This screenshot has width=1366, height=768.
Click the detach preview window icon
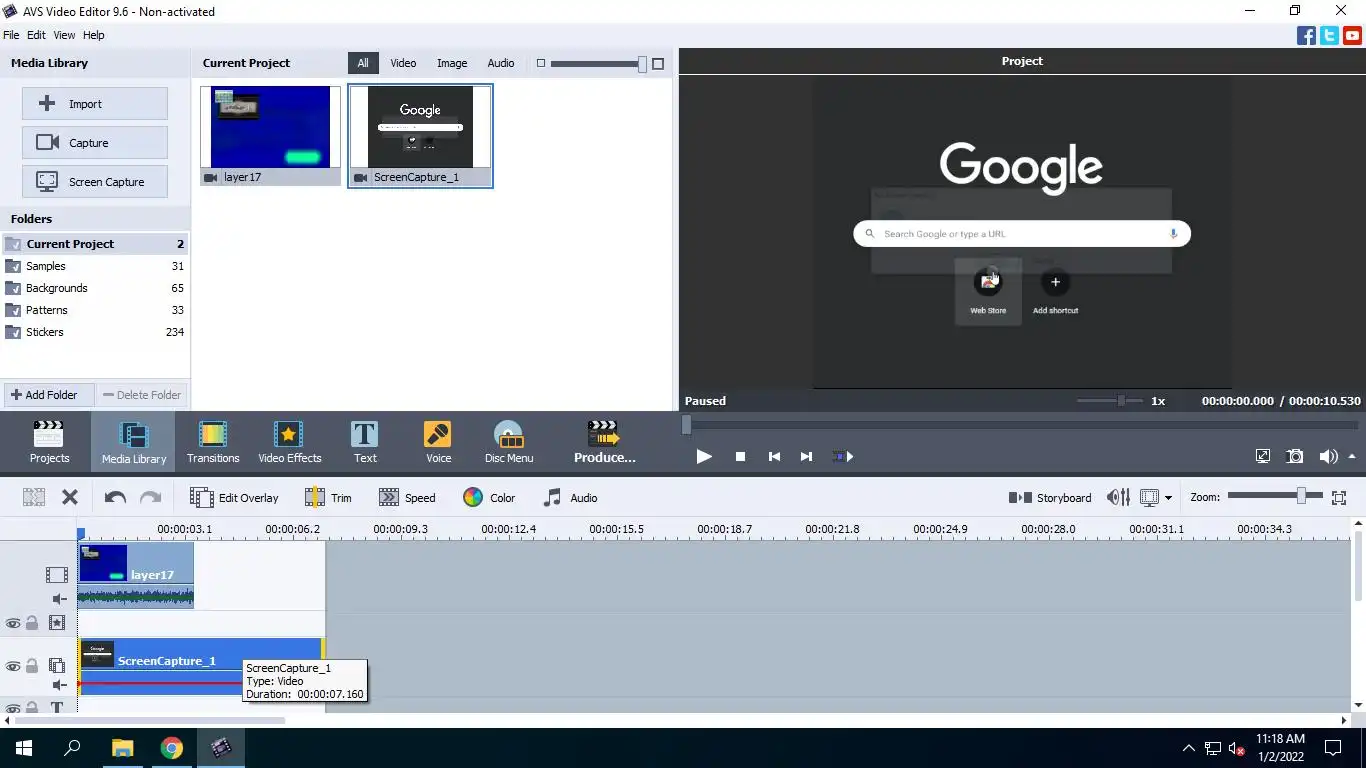point(1263,456)
